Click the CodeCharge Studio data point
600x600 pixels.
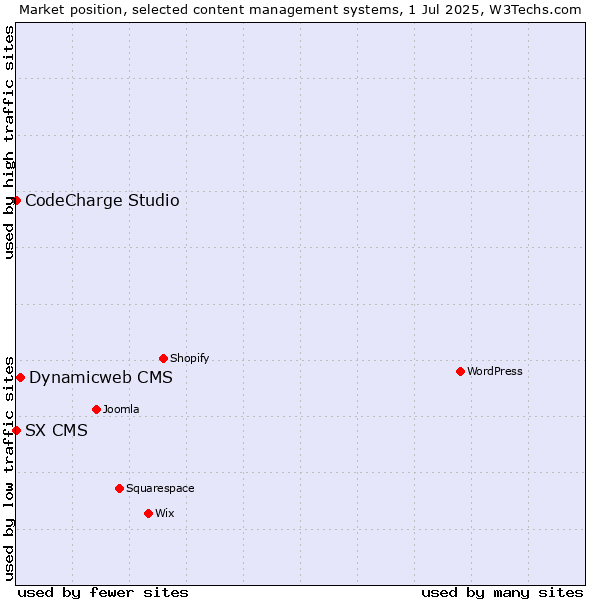point(16,201)
